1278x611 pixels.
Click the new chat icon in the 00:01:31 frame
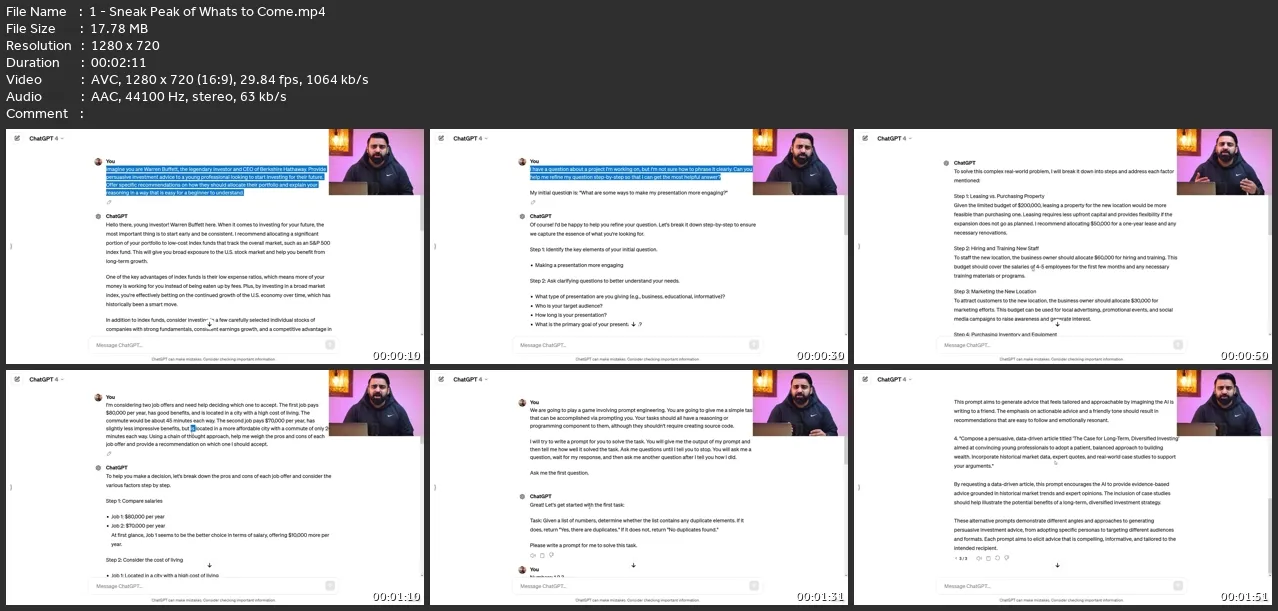441,379
